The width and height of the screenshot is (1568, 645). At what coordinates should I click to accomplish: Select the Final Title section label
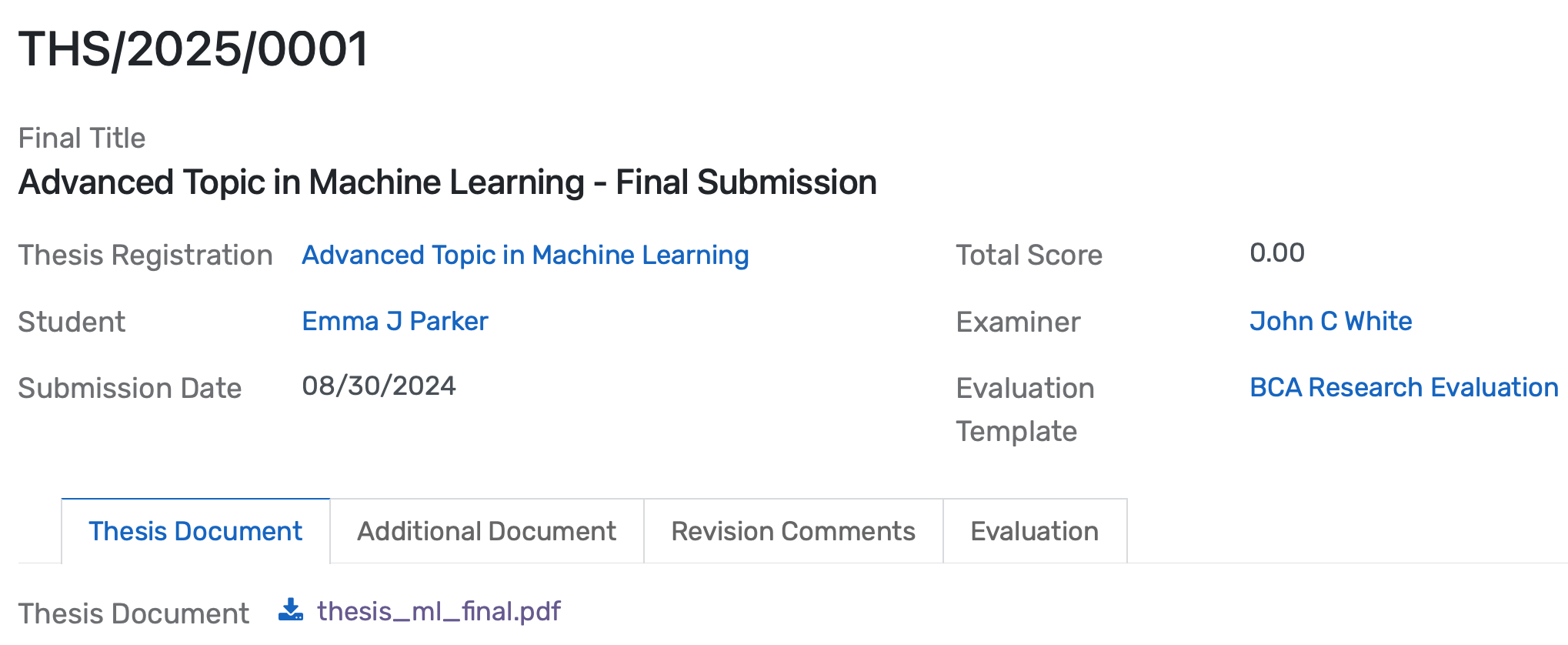pyautogui.click(x=82, y=137)
